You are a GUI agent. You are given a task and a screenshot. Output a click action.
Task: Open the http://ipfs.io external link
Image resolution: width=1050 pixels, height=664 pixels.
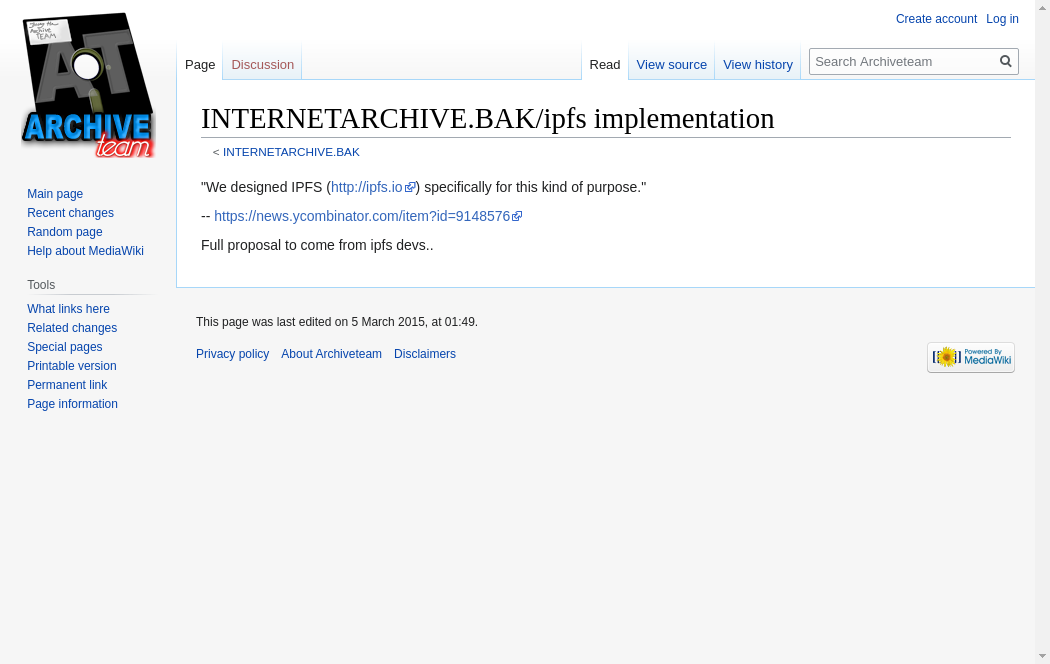point(367,187)
